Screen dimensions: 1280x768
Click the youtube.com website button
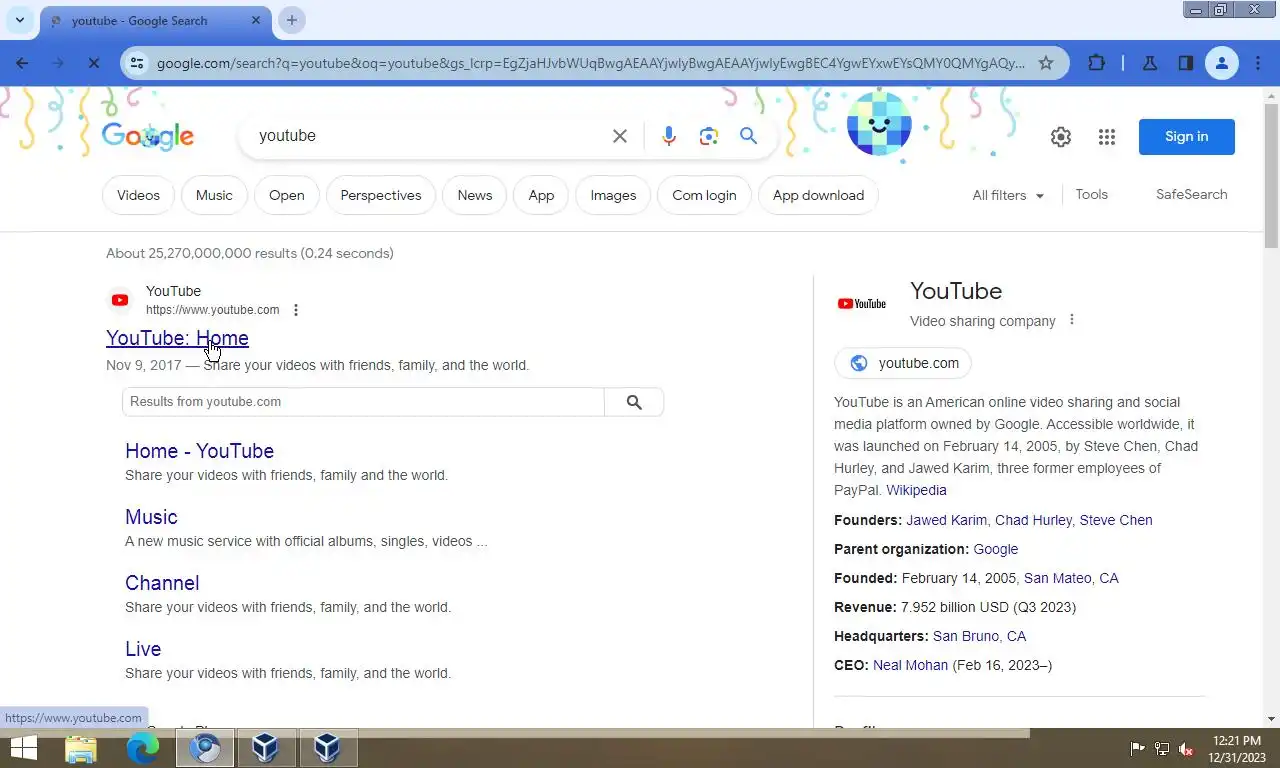[903, 363]
